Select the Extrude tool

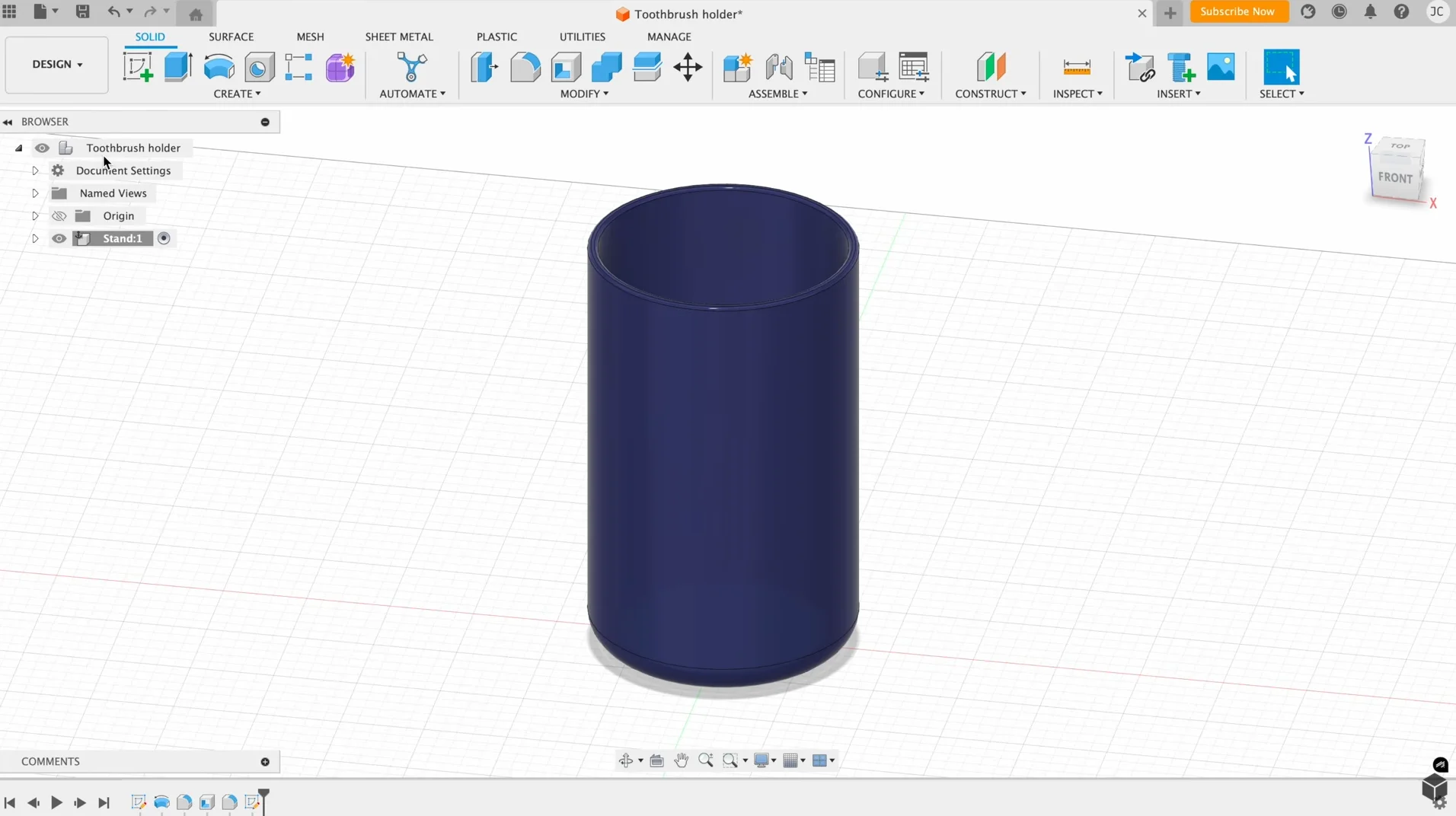pos(177,67)
